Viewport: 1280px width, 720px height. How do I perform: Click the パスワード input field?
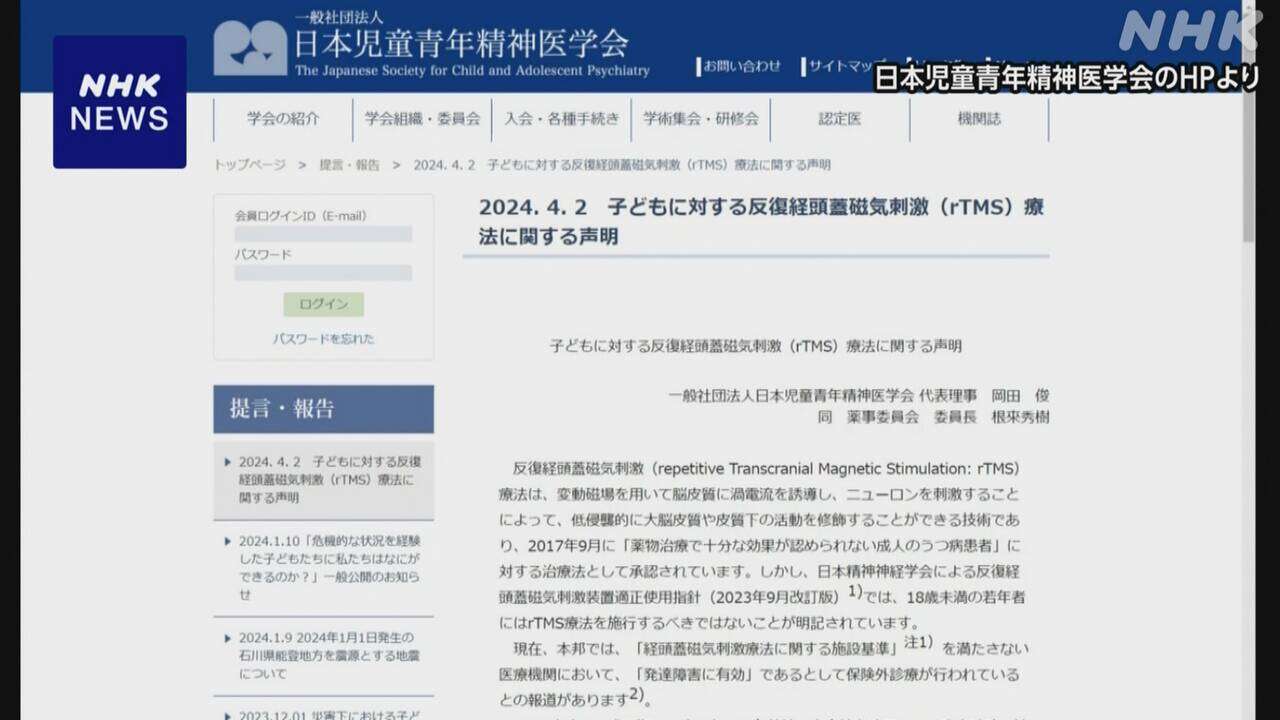pyautogui.click(x=323, y=272)
